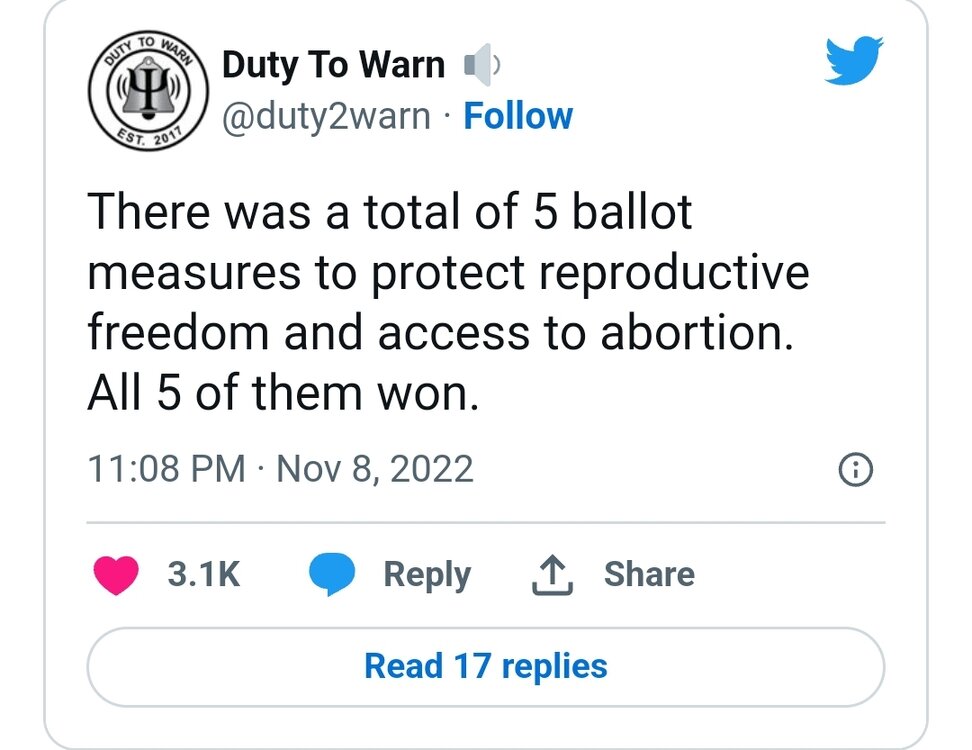The image size is (972, 750).
Task: Click the Nov 8, 2022 date
Action: (x=375, y=469)
